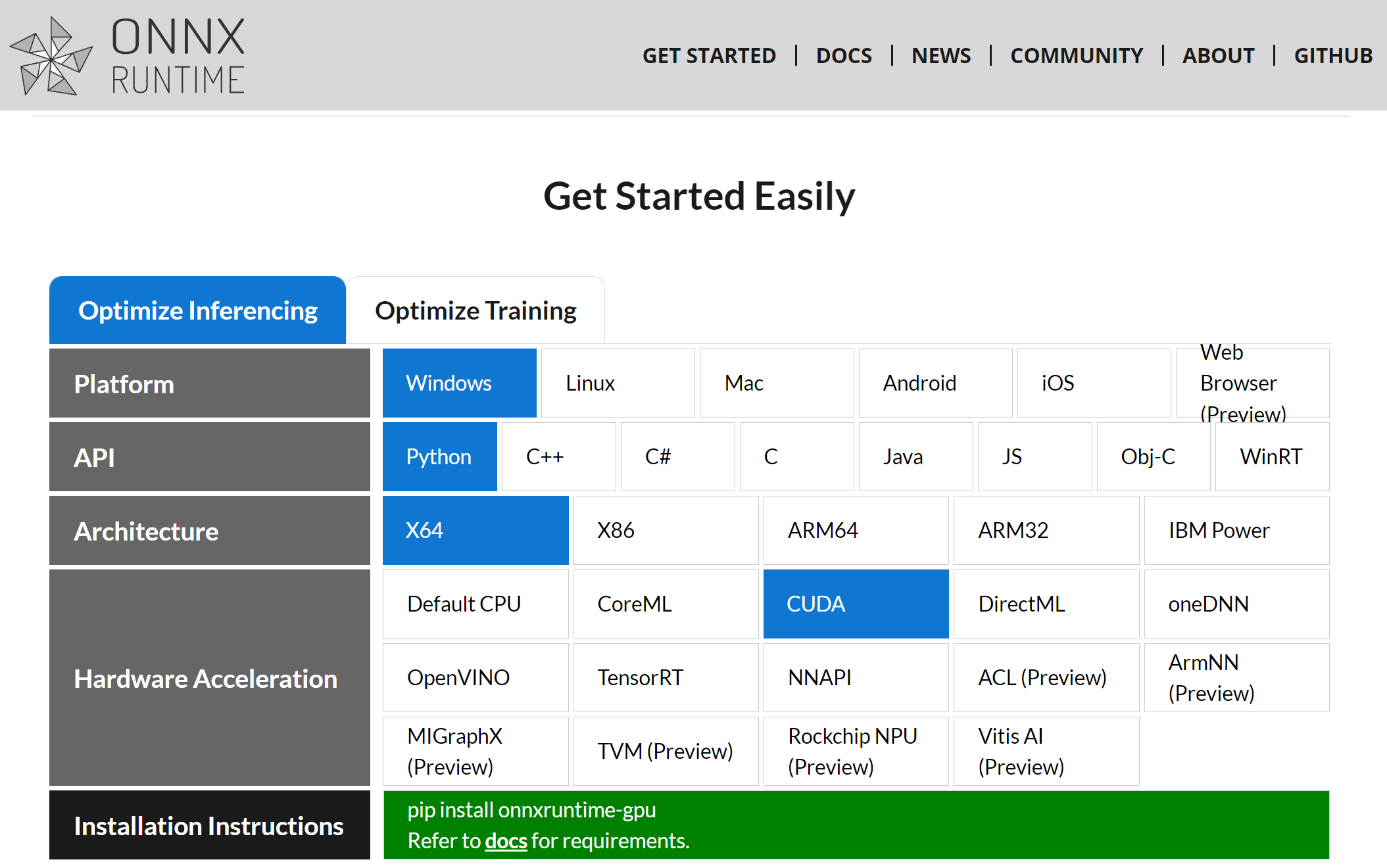Open the GET STARTED menu item
Image resolution: width=1387 pixels, height=868 pixels.
709,56
